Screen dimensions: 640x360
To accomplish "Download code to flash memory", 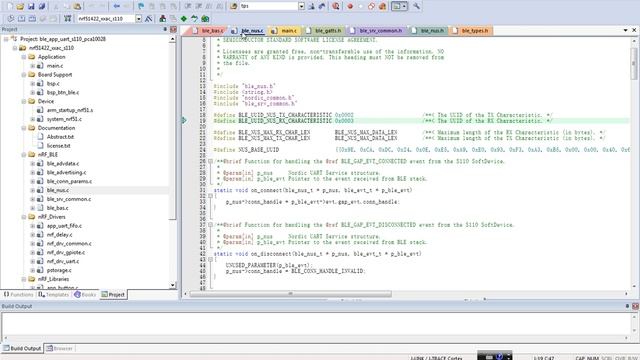I will coord(68,18).
